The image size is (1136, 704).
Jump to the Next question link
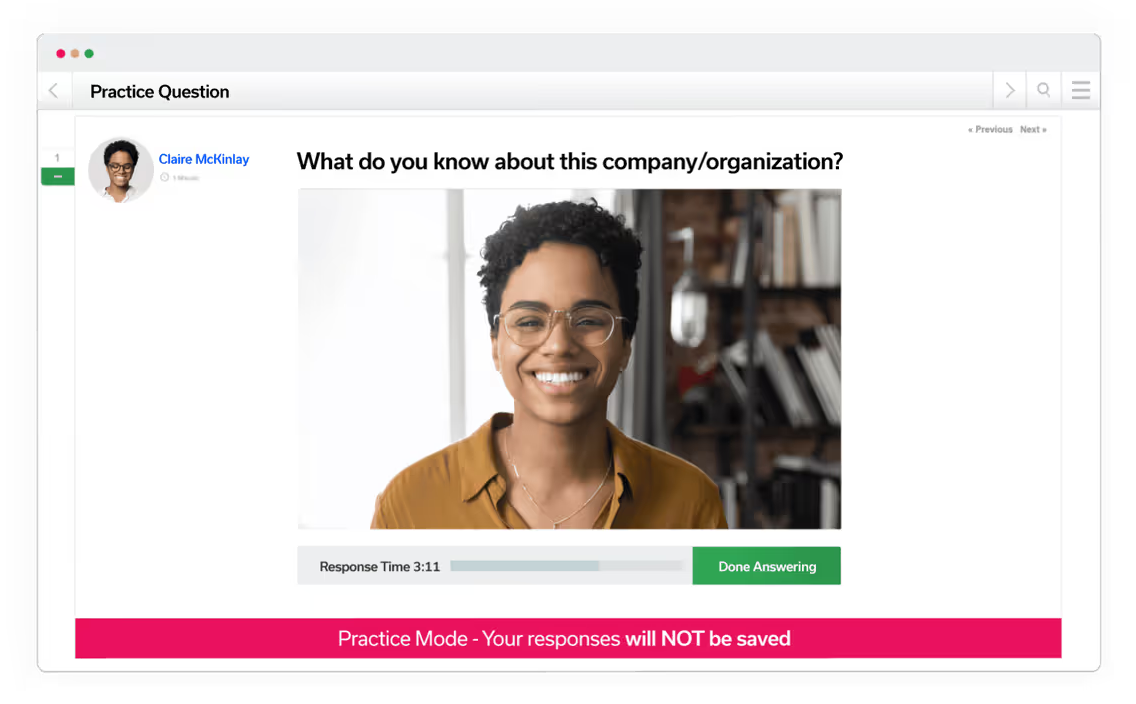click(1033, 130)
